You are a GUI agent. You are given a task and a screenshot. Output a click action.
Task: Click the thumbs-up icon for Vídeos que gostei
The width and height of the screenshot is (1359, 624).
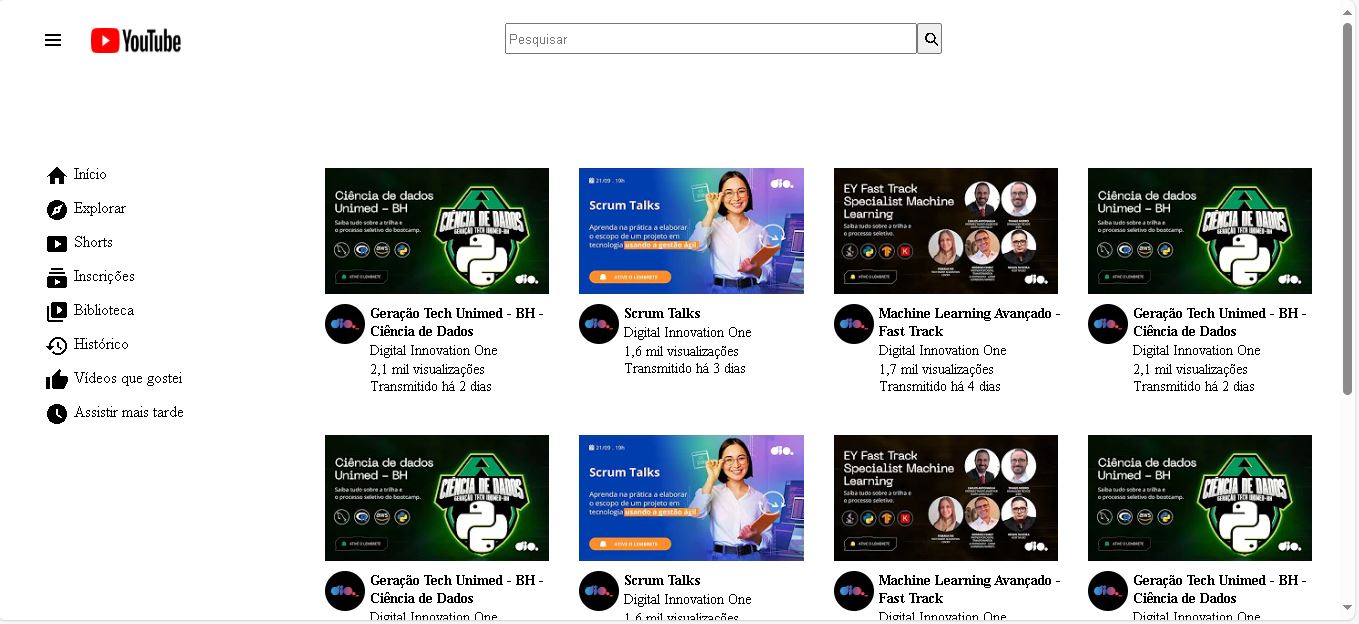[57, 380]
